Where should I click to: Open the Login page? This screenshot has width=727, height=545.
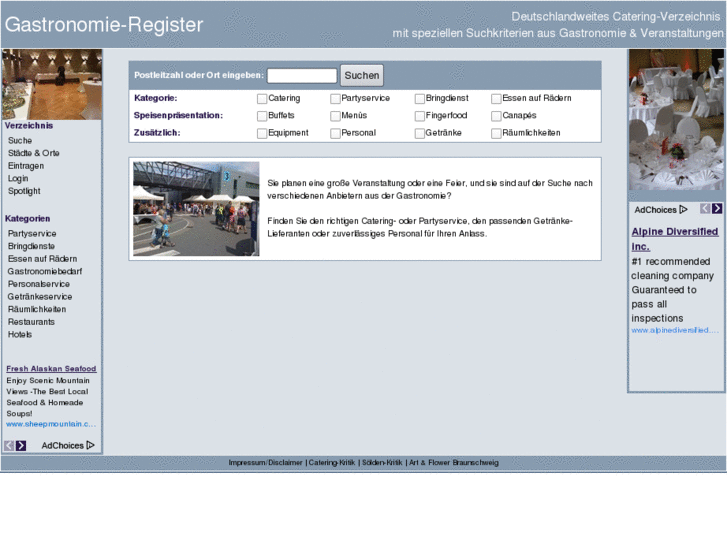click(18, 179)
